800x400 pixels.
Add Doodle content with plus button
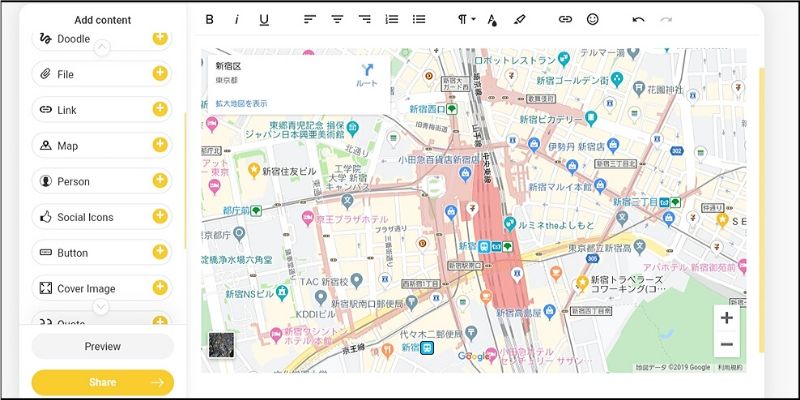pyautogui.click(x=160, y=38)
